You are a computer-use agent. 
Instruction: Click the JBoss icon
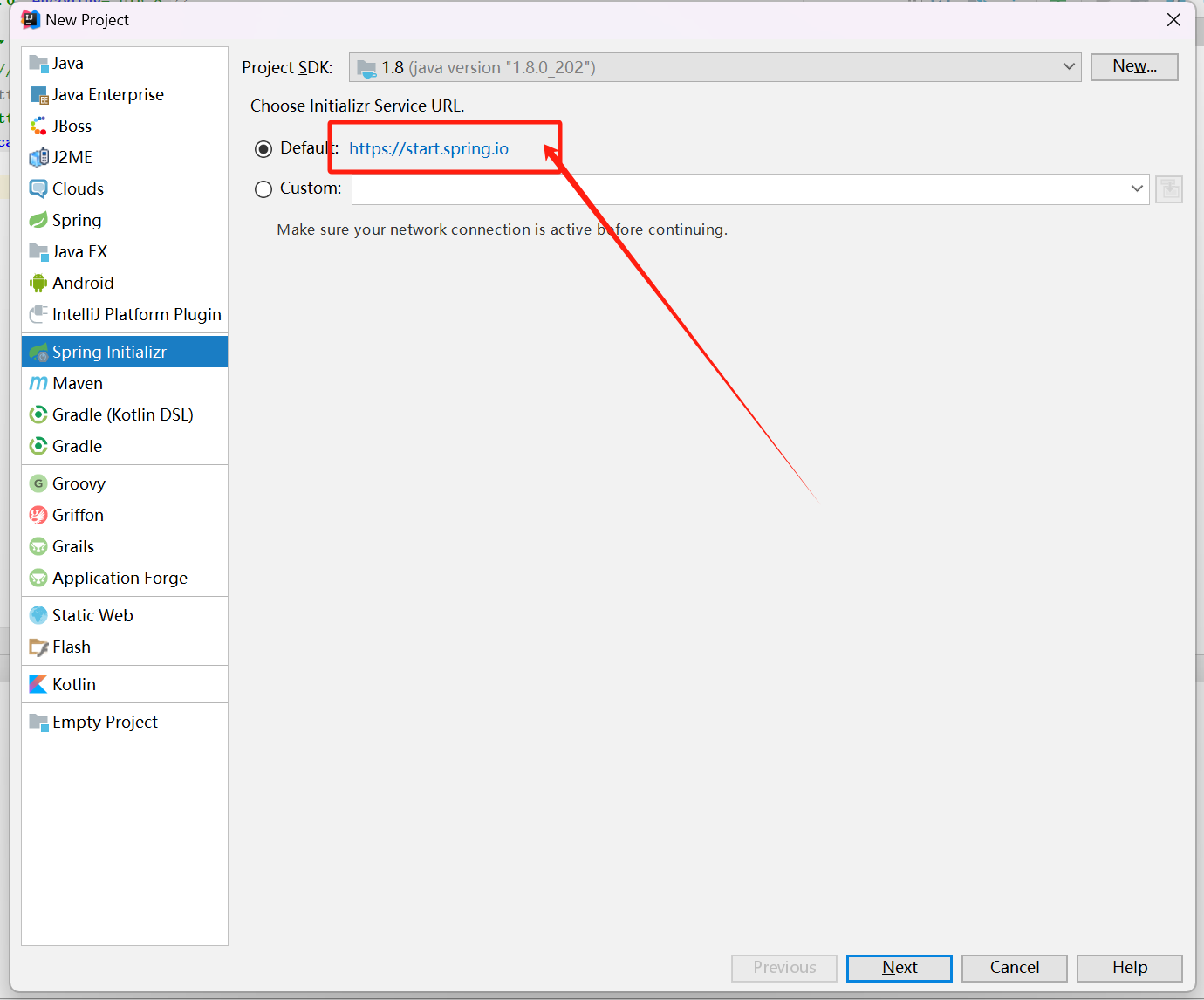point(38,126)
